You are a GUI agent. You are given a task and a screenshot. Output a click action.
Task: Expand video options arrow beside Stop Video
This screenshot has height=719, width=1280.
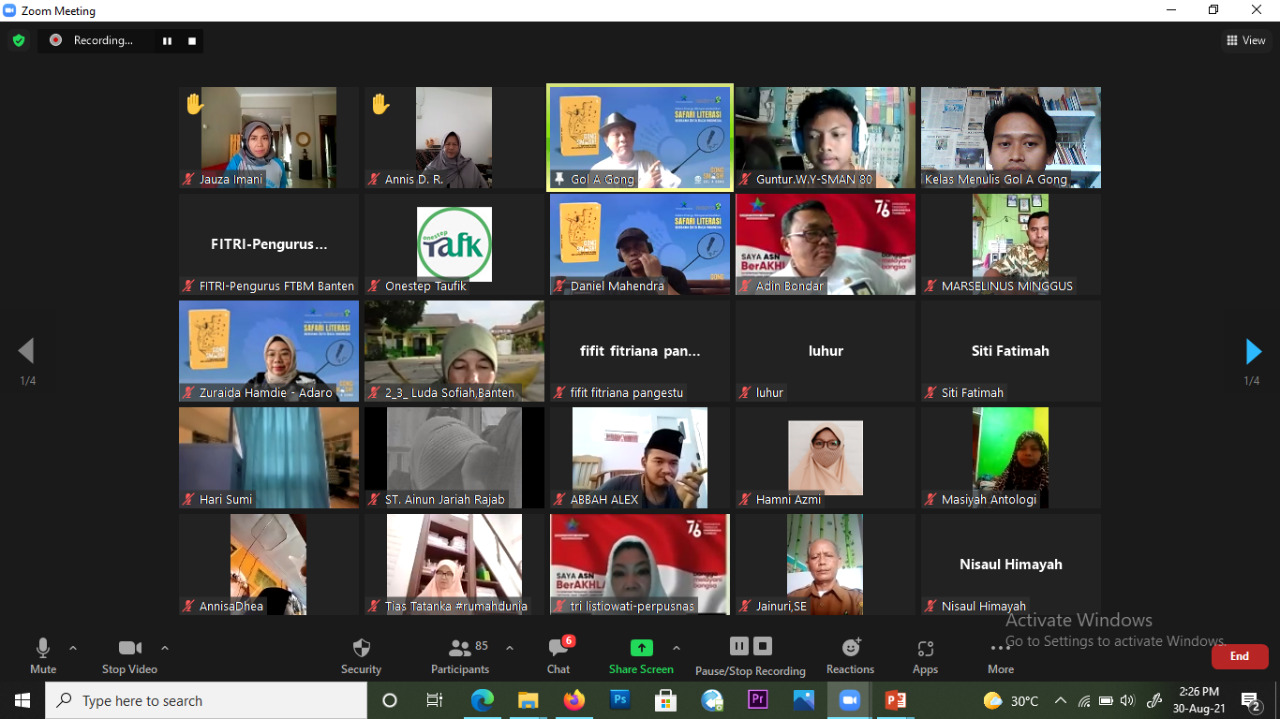click(165, 648)
